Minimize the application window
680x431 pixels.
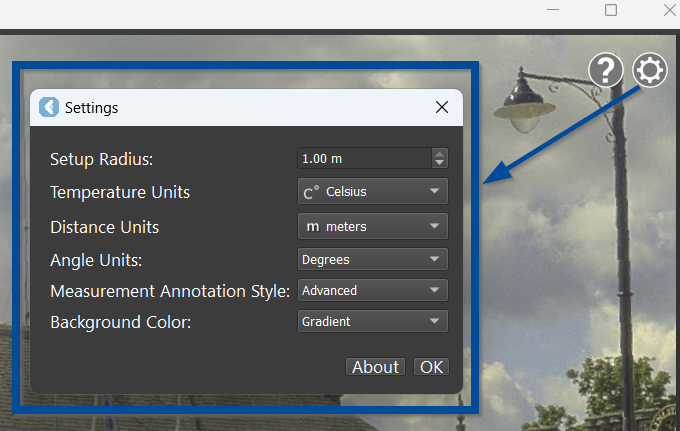point(553,10)
